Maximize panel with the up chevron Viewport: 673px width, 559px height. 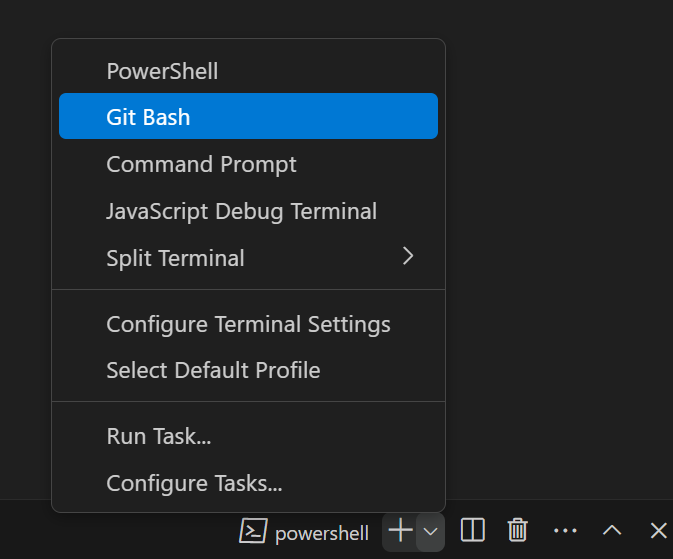pos(612,531)
